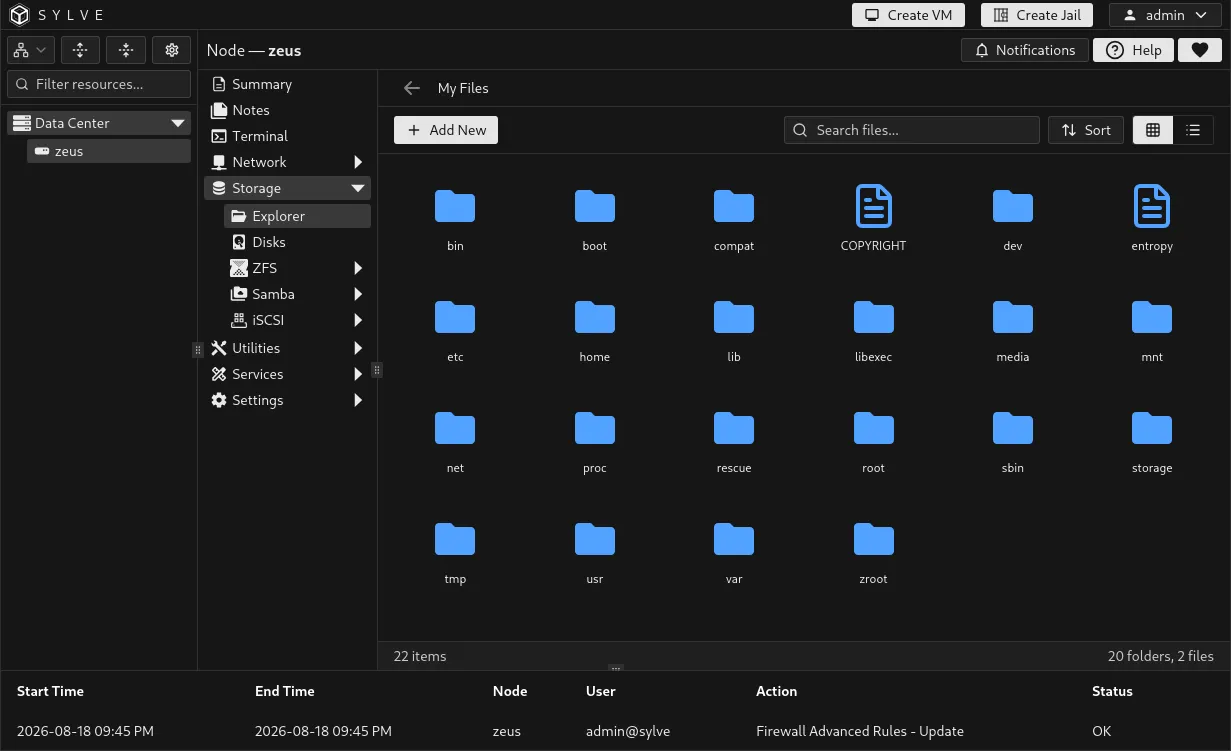Click the Status column header
Image resolution: width=1231 pixels, height=751 pixels.
(x=1112, y=691)
